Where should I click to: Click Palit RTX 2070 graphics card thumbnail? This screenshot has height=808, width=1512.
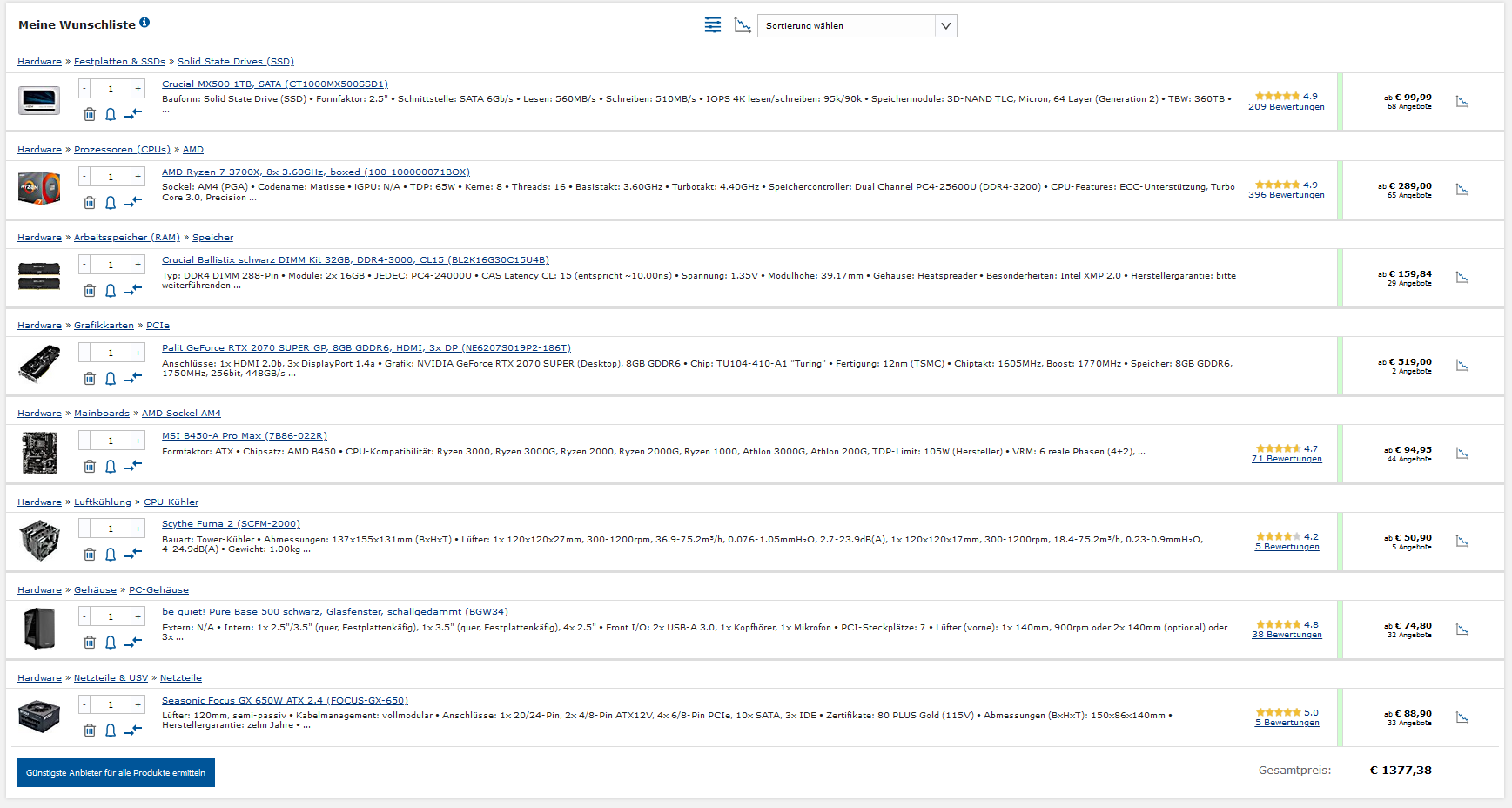(39, 364)
